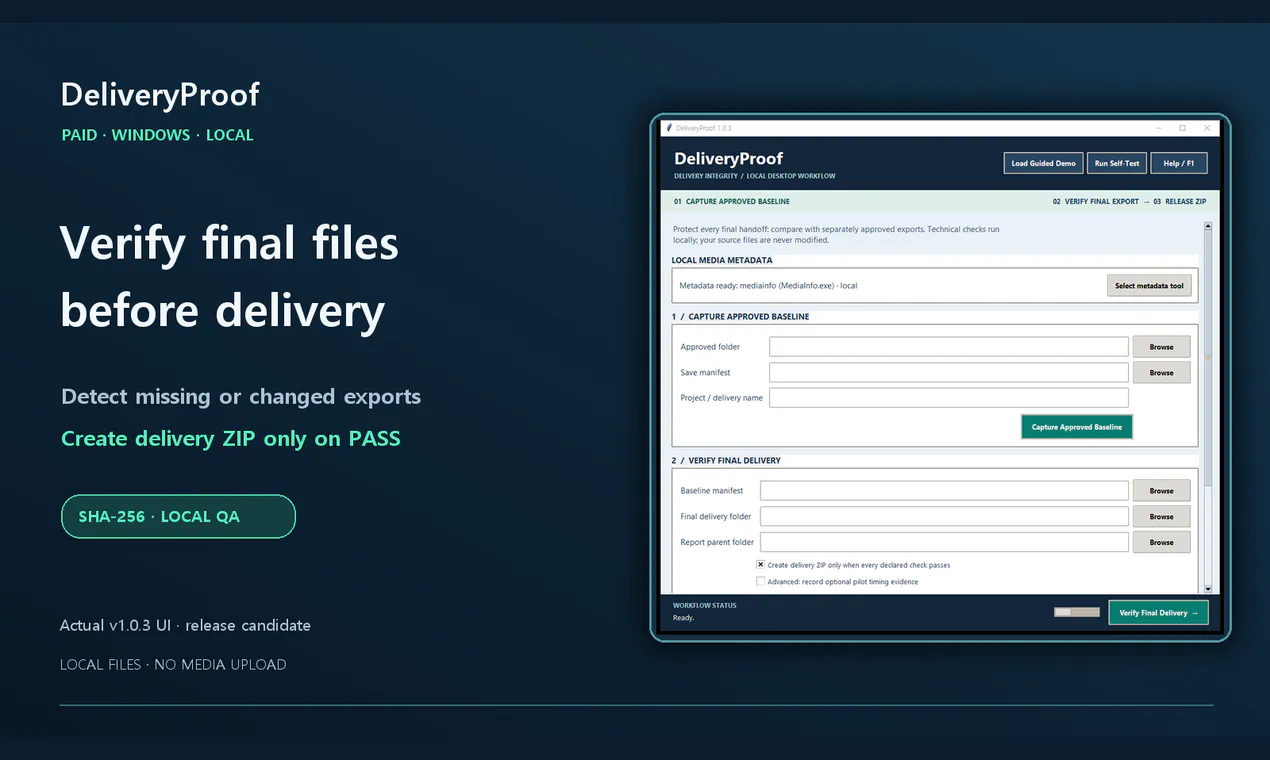Click the 'Ready.' workflow status text
The height and width of the screenshot is (760, 1270).
[683, 618]
